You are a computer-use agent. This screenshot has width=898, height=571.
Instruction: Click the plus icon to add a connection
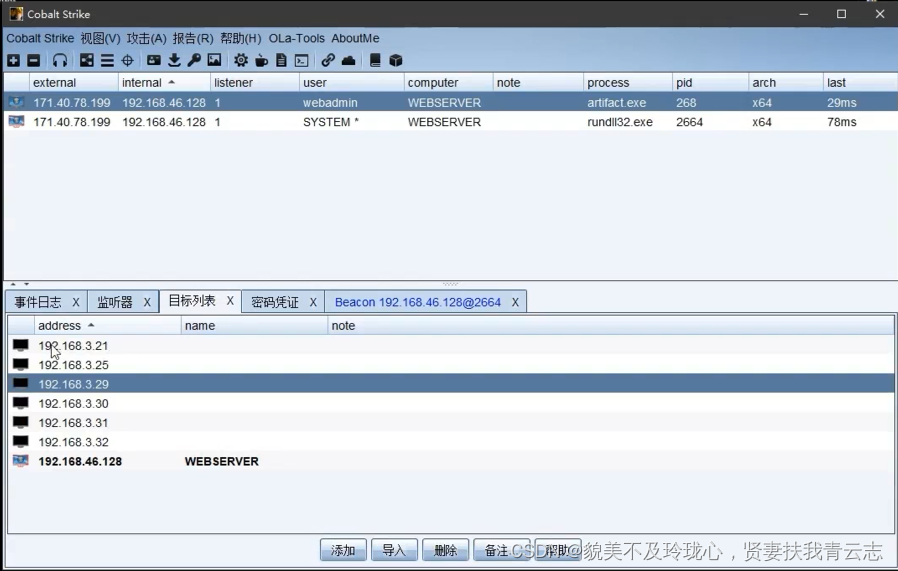(14, 60)
